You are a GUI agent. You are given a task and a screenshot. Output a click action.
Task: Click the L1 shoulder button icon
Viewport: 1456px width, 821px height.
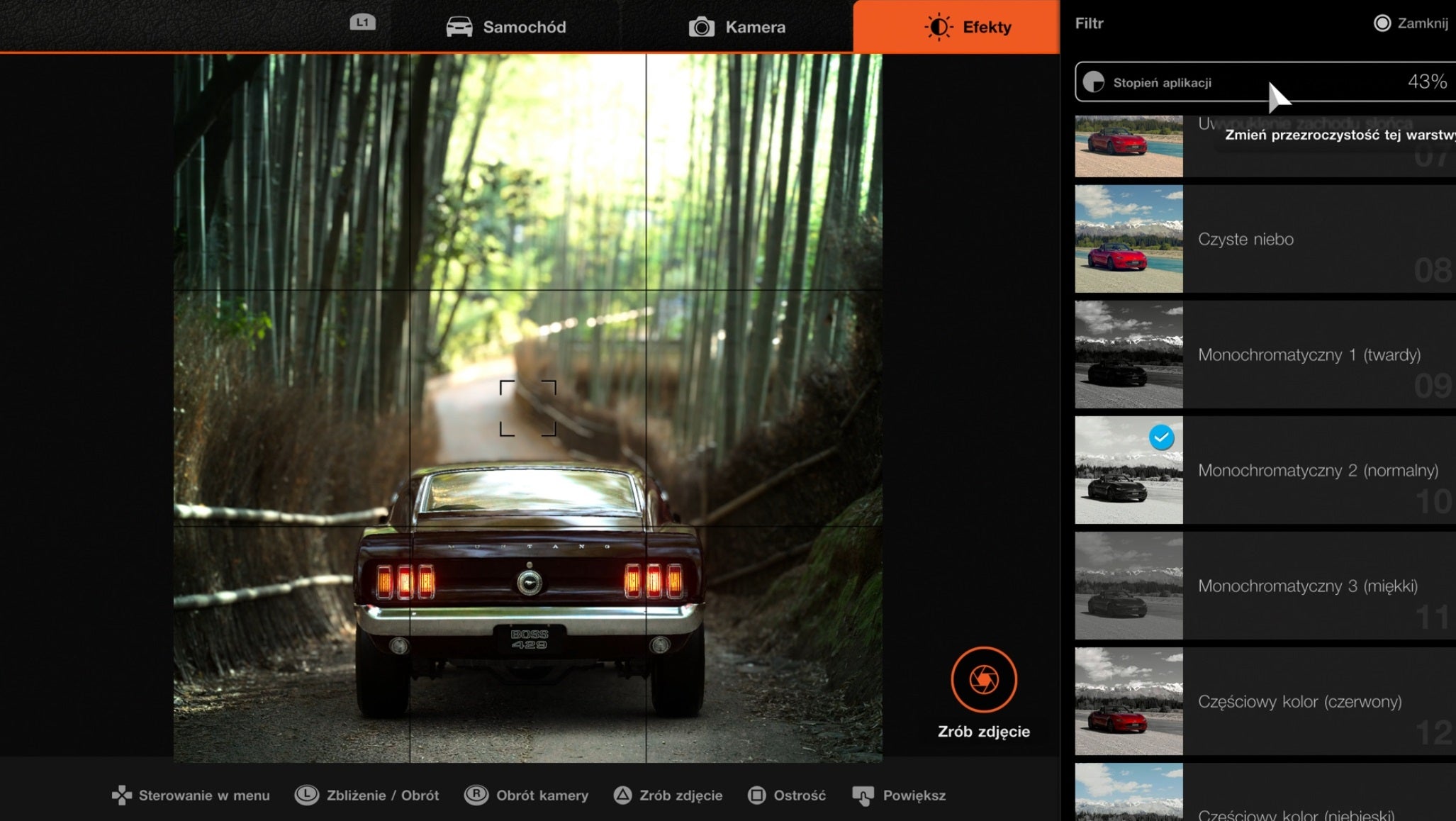[x=362, y=23]
